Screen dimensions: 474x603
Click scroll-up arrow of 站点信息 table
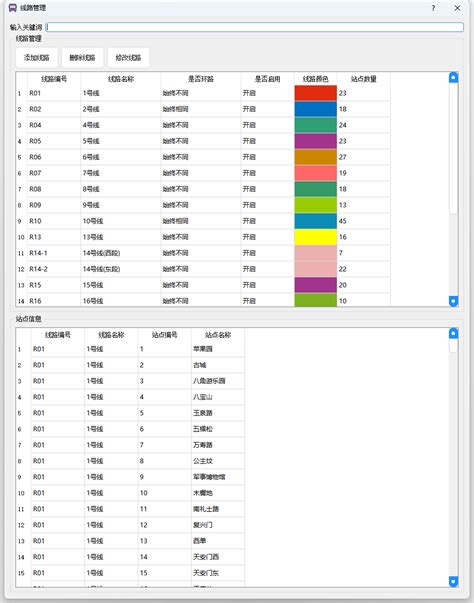tap(453, 333)
